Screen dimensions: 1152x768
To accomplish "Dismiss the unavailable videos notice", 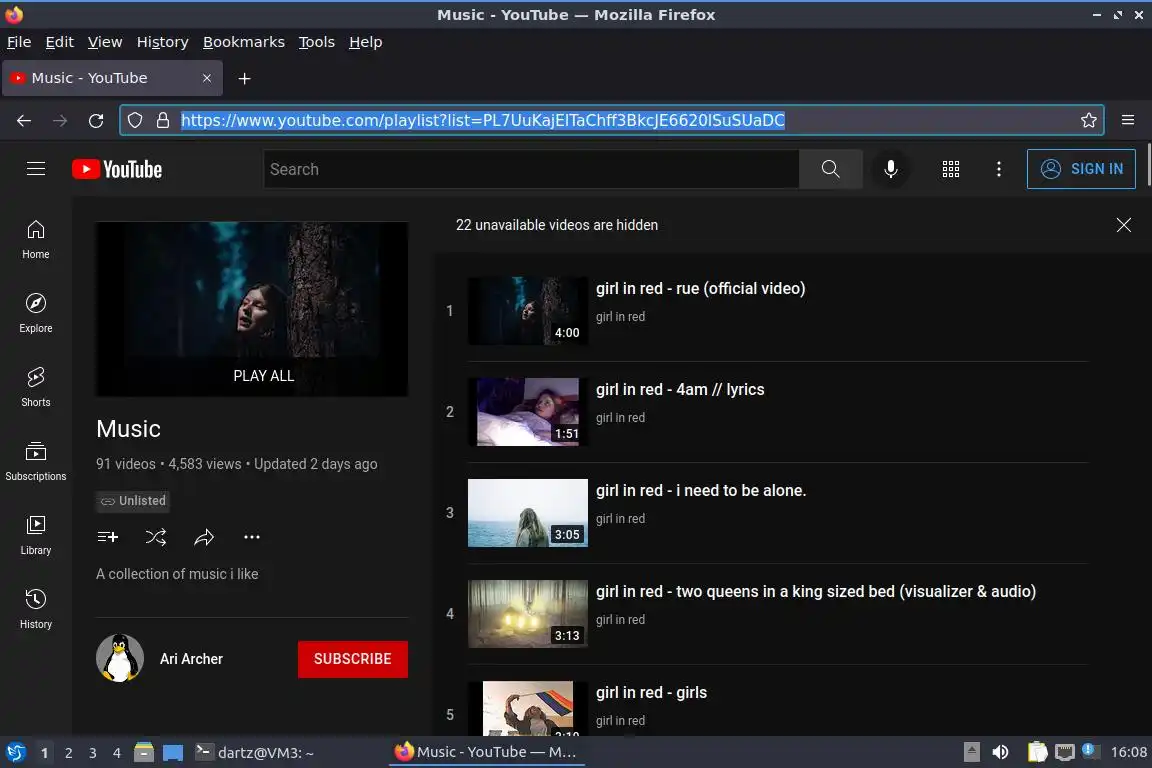I will (x=1123, y=225).
